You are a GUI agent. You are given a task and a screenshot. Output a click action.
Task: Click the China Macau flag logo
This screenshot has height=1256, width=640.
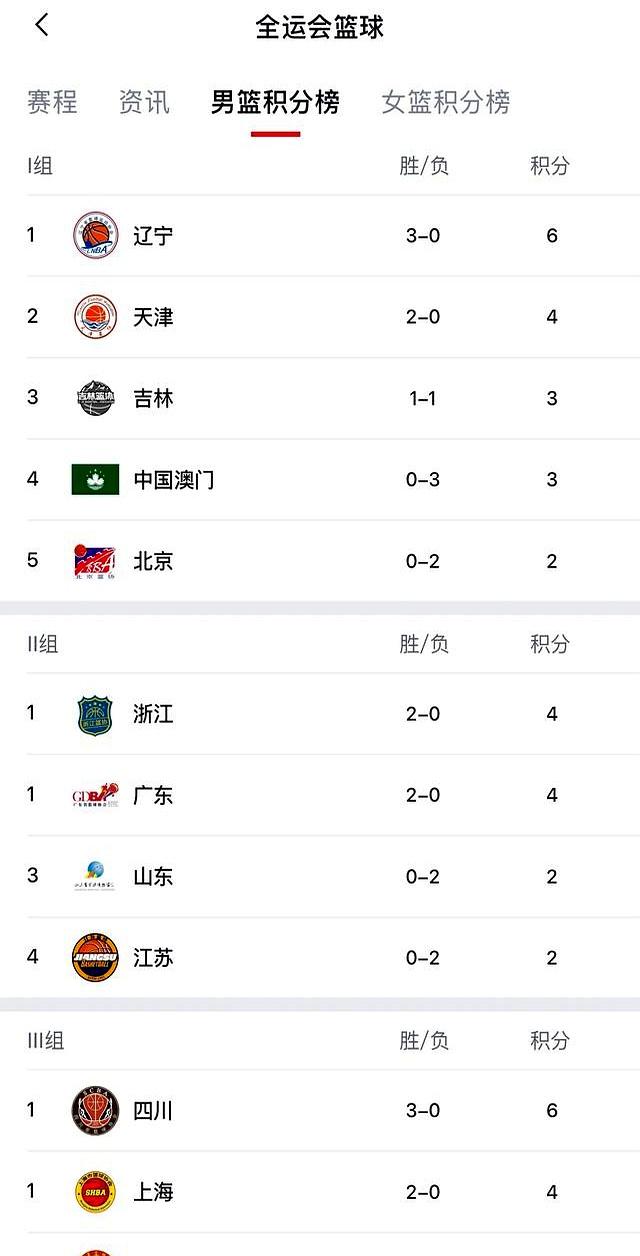pyautogui.click(x=95, y=480)
